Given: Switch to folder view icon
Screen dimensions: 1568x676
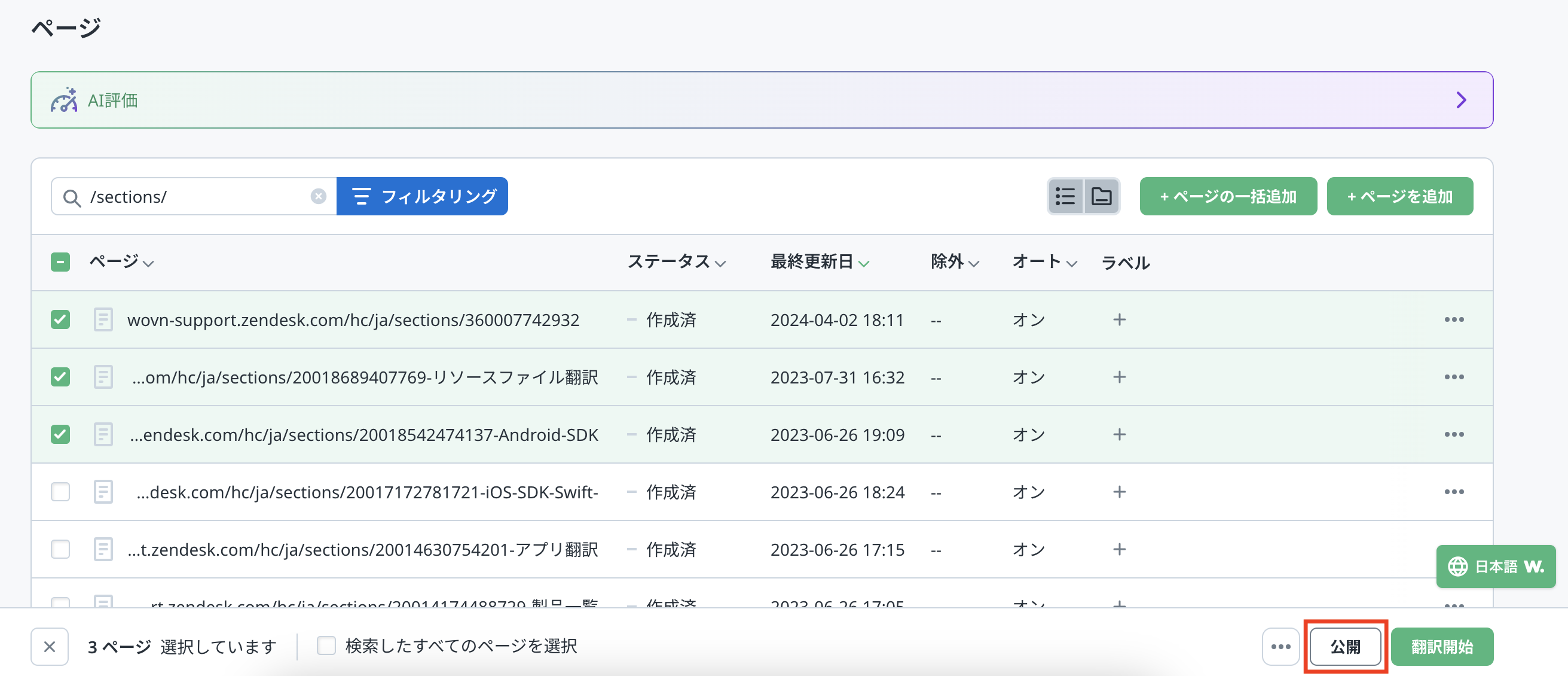Looking at the screenshot, I should pyautogui.click(x=1101, y=196).
